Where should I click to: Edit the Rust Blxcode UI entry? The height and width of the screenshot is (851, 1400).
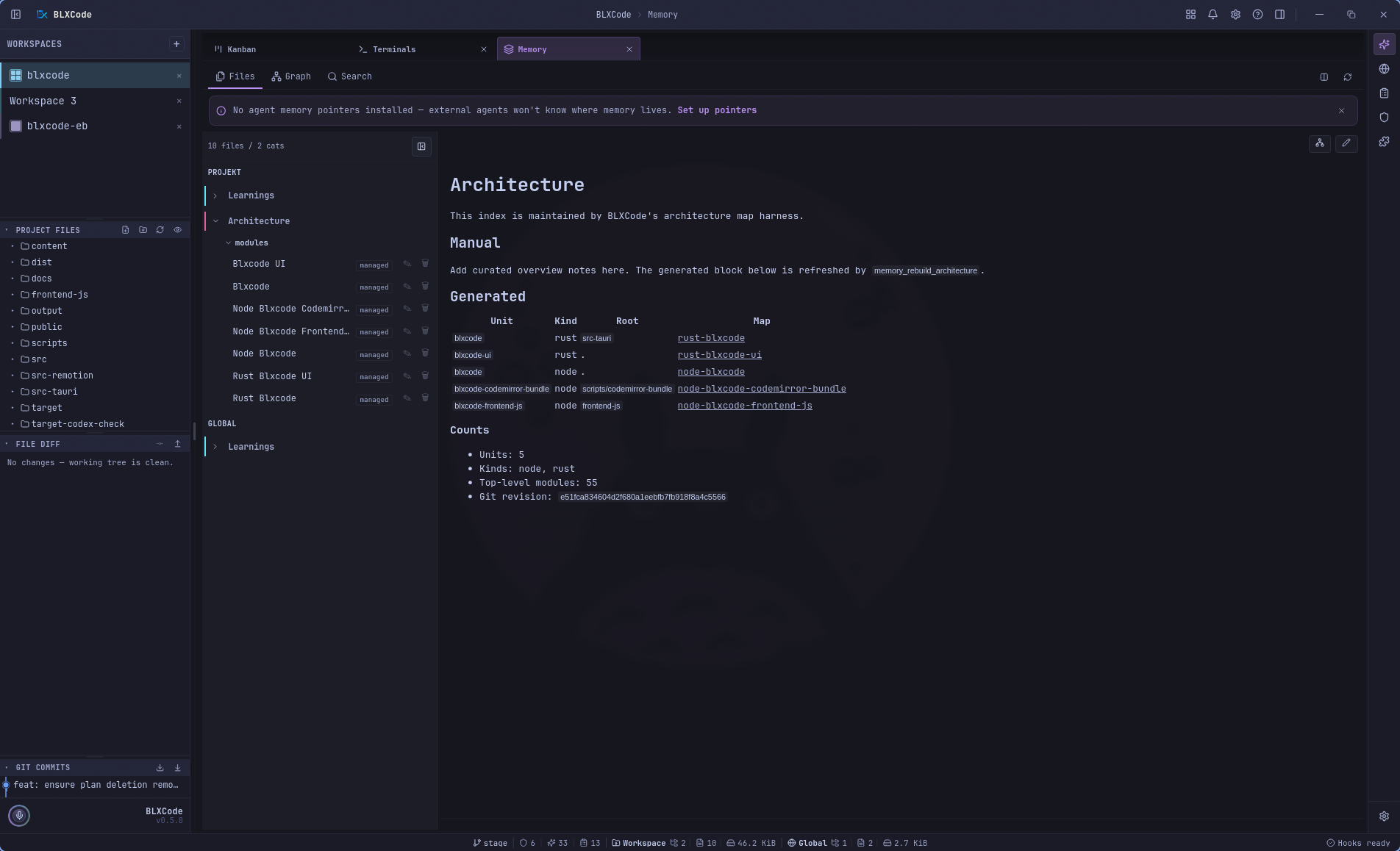click(x=407, y=376)
